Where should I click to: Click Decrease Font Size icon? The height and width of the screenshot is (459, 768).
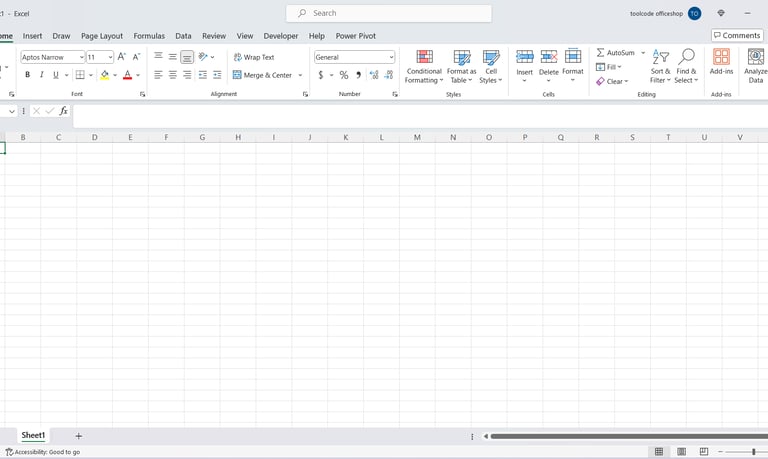pos(137,57)
